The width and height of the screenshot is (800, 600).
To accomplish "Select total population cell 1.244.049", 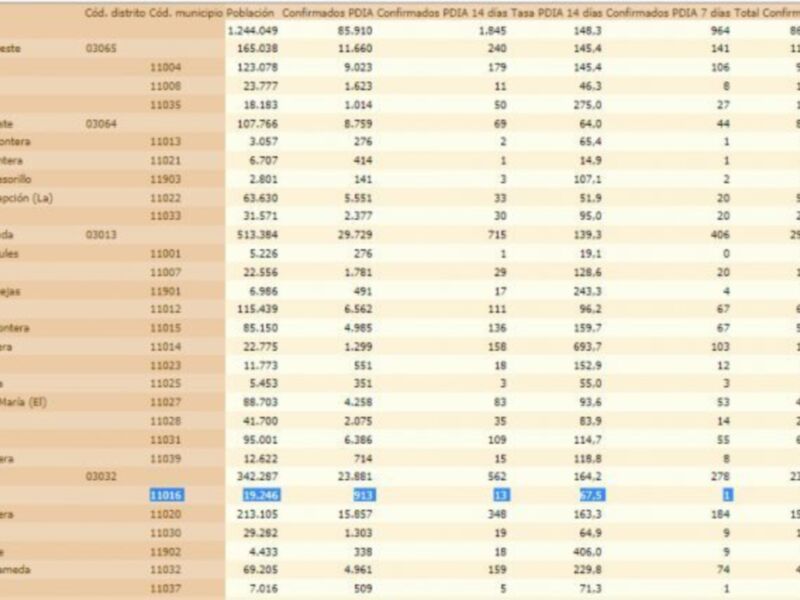I will [252, 30].
